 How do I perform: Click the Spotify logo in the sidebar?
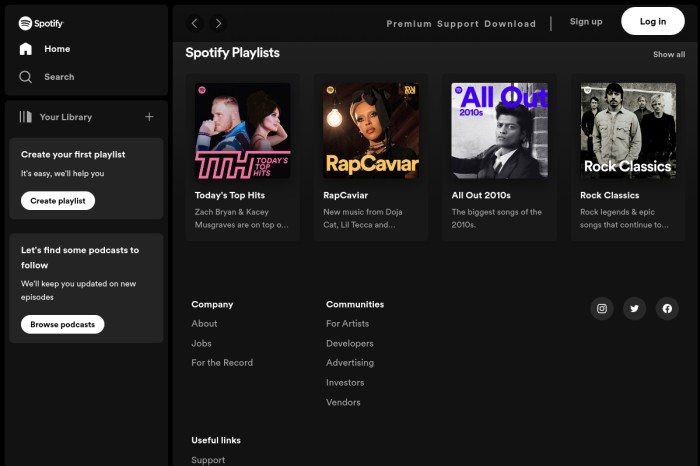point(41,23)
